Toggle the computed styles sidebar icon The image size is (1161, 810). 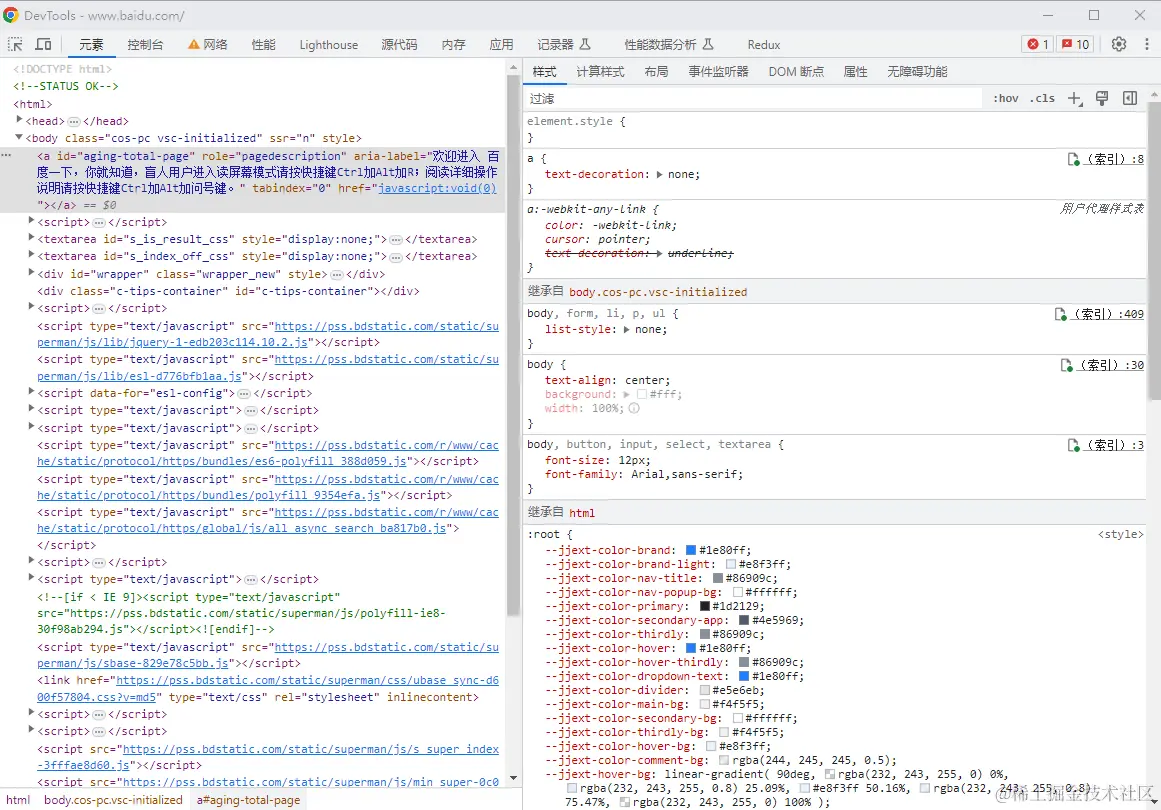pyautogui.click(x=1130, y=98)
